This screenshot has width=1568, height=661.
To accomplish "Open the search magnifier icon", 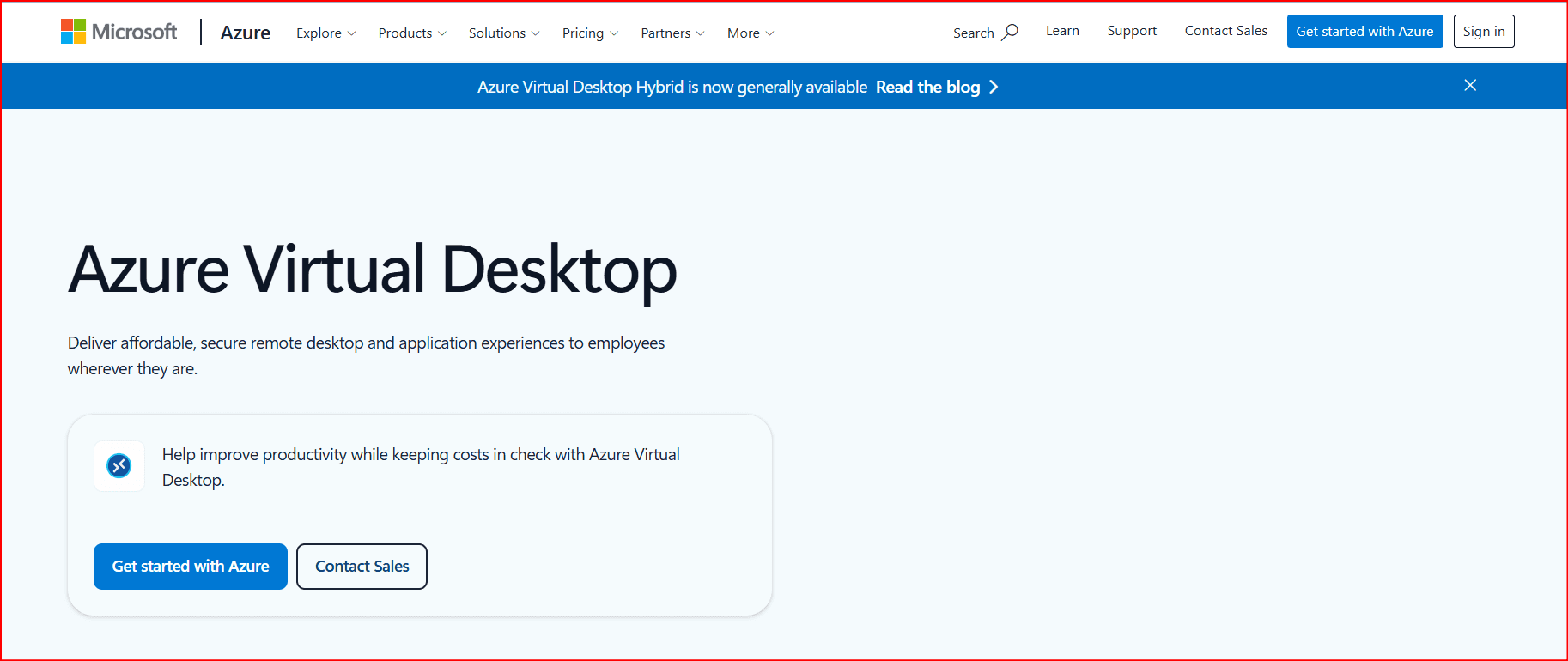I will (1010, 33).
